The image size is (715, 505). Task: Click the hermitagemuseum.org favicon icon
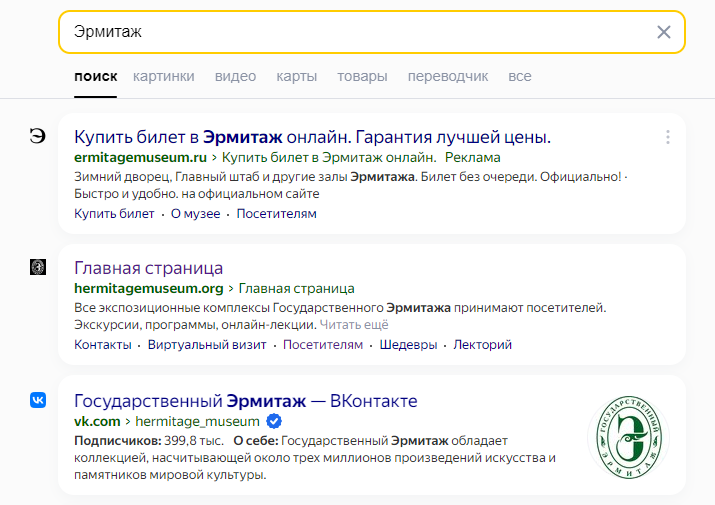click(x=38, y=267)
